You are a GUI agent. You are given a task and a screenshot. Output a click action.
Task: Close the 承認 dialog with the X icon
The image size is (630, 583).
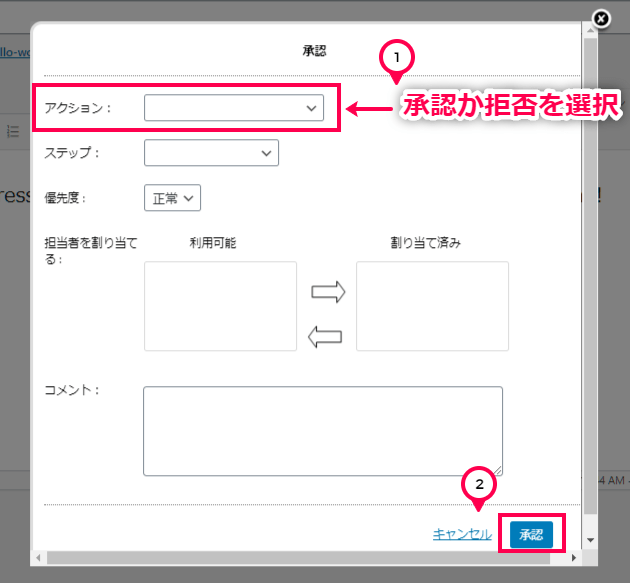601,18
